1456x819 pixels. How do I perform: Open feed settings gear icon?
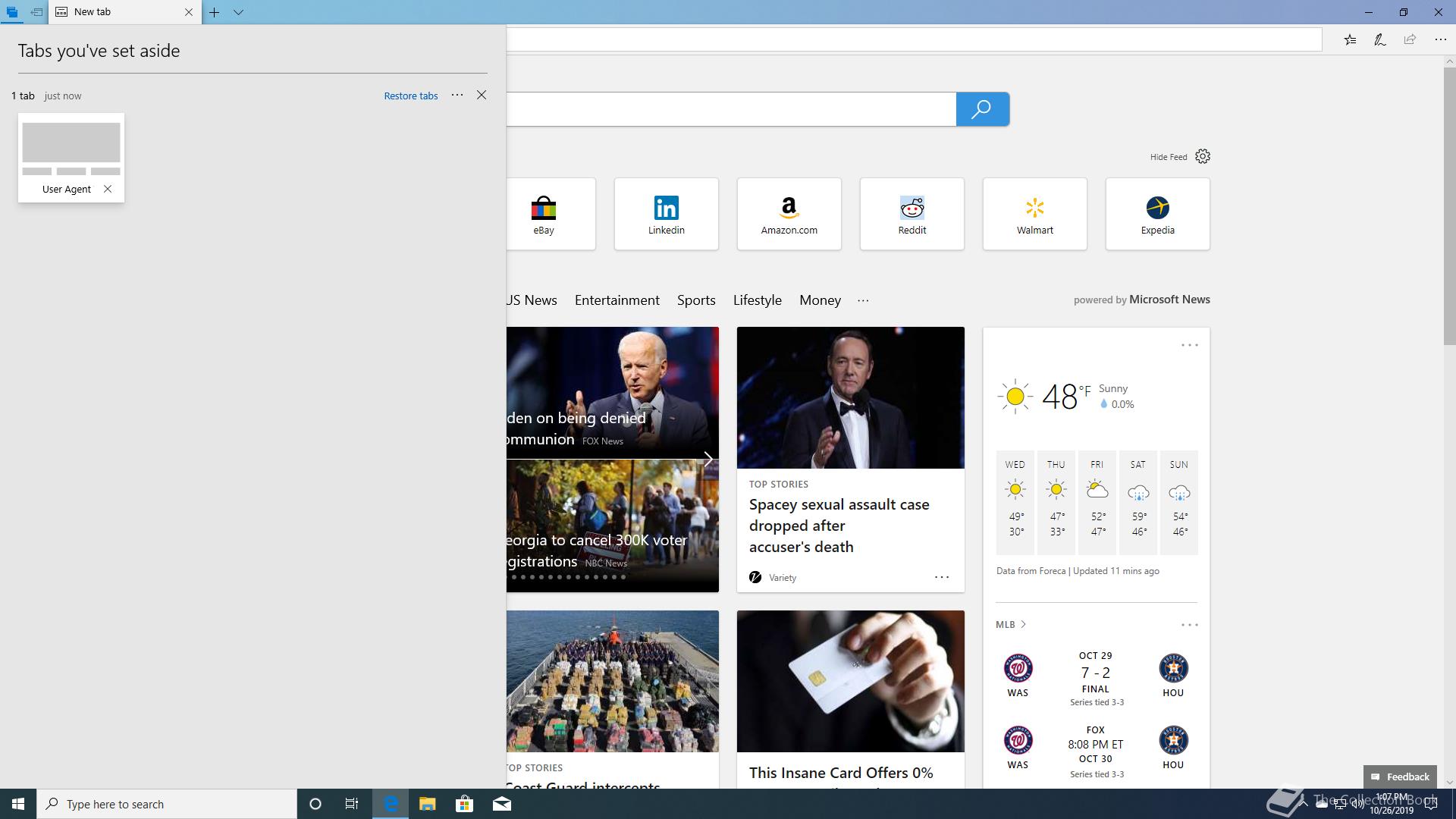point(1203,156)
